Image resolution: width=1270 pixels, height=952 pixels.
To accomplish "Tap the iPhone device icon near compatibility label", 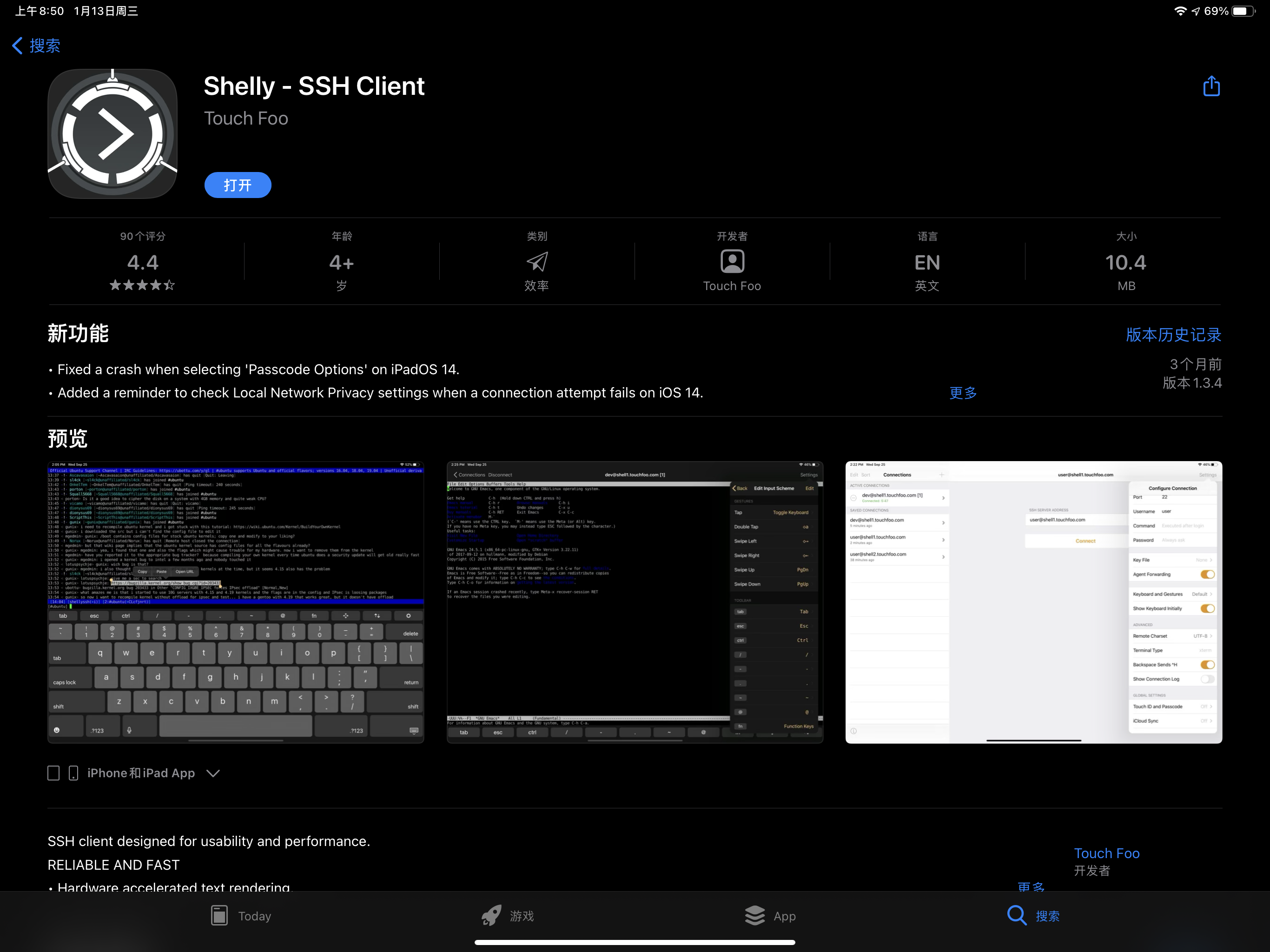I will [x=73, y=773].
